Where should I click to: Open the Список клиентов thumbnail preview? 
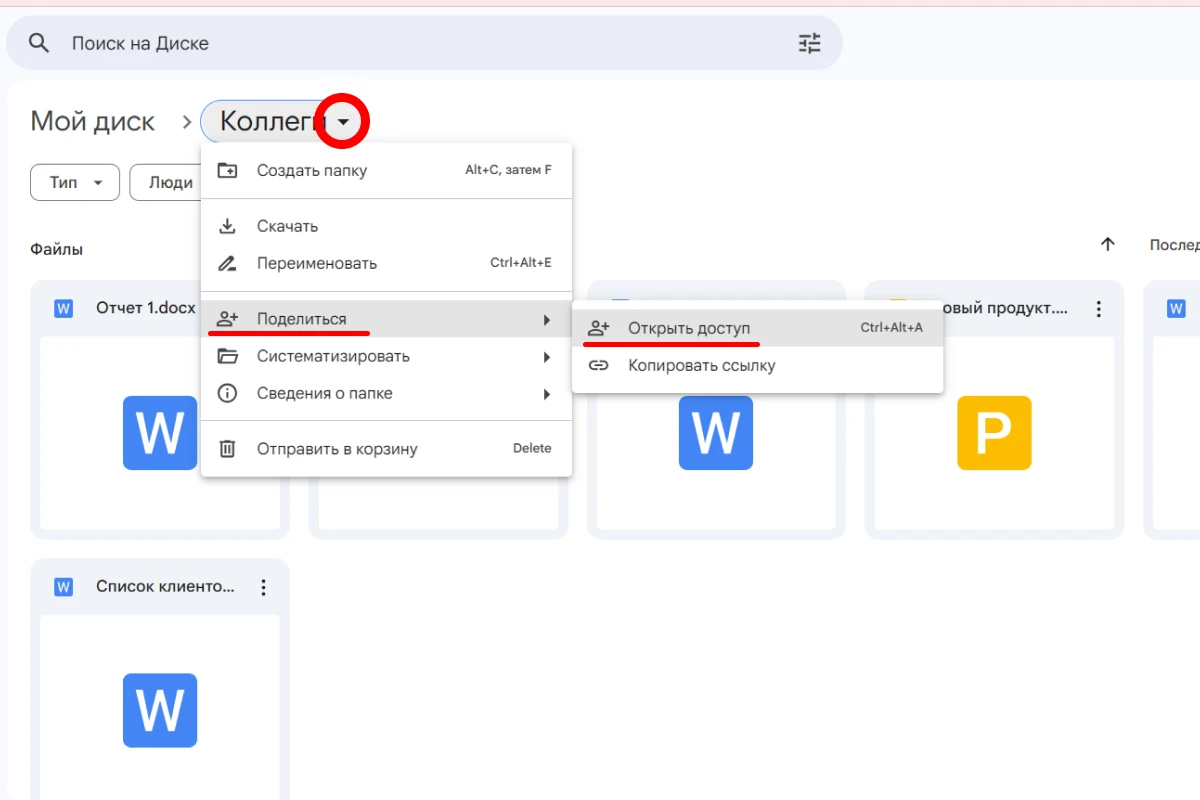pos(160,707)
